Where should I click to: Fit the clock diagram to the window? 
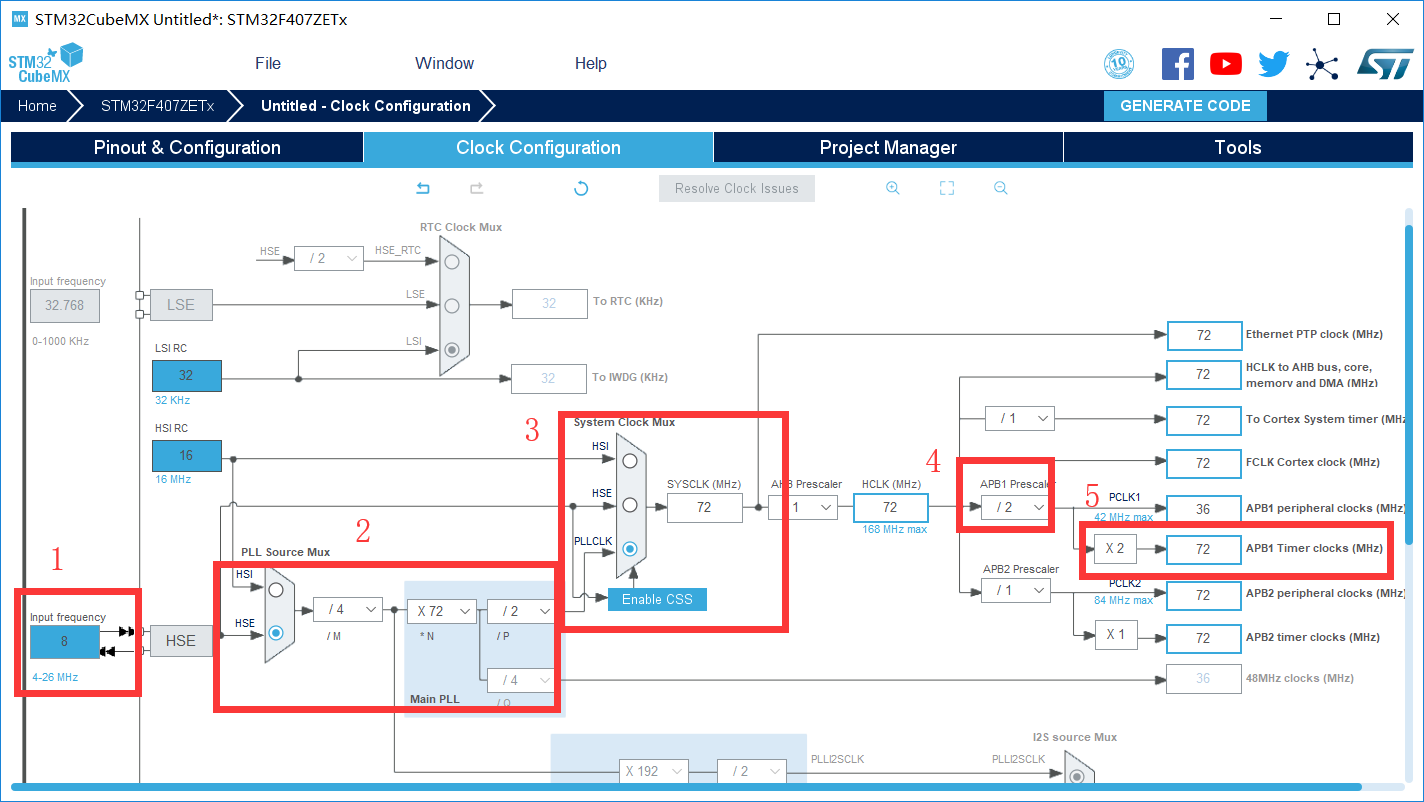coord(947,188)
